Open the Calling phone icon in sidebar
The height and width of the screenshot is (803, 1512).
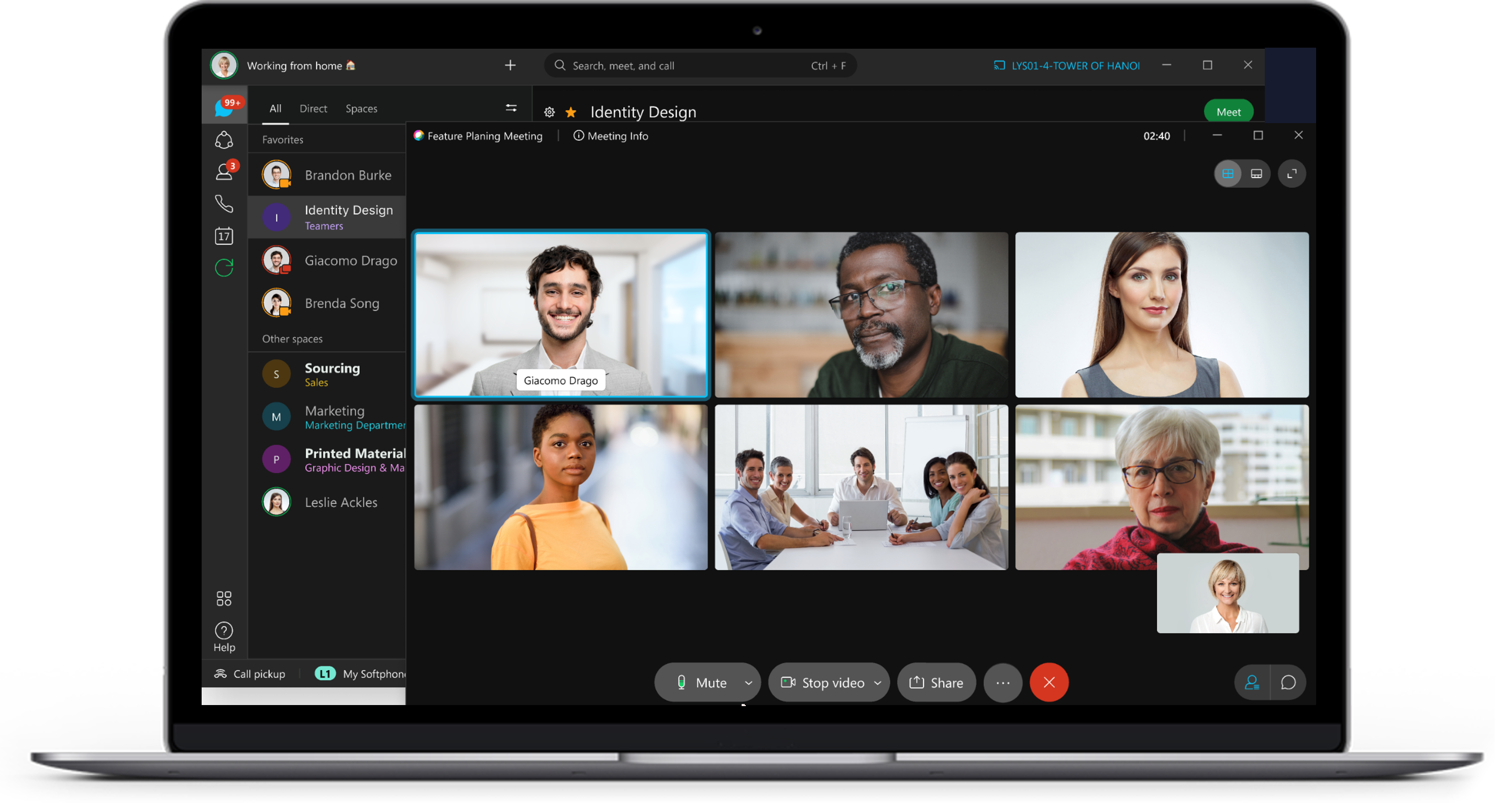click(x=224, y=204)
